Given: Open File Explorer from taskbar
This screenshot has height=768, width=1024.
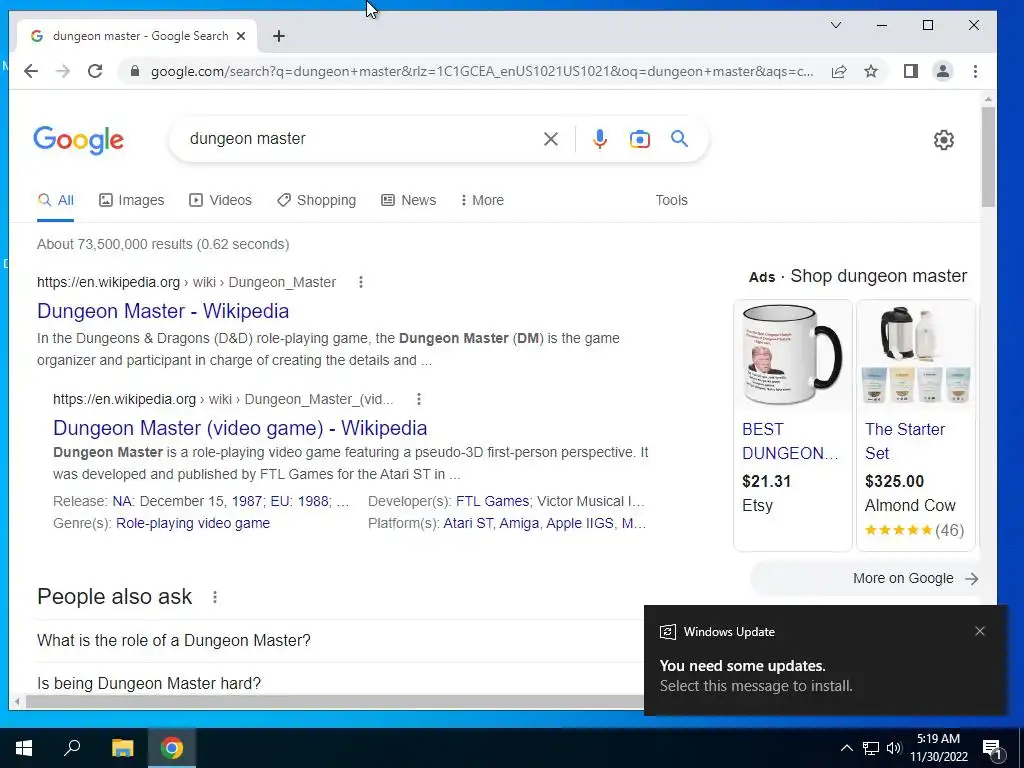Looking at the screenshot, I should click(x=122, y=748).
